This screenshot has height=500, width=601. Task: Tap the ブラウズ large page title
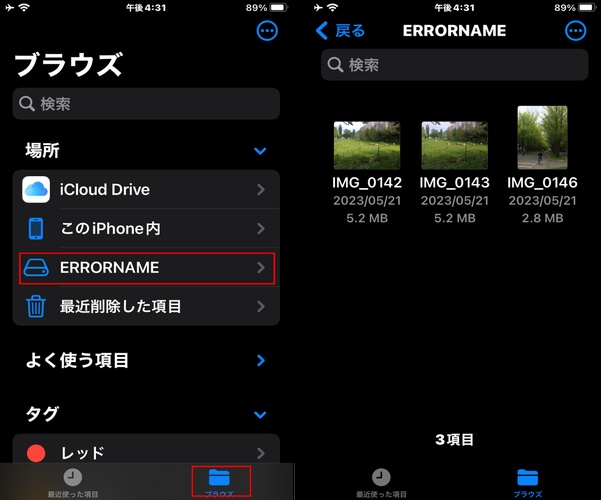(x=69, y=65)
